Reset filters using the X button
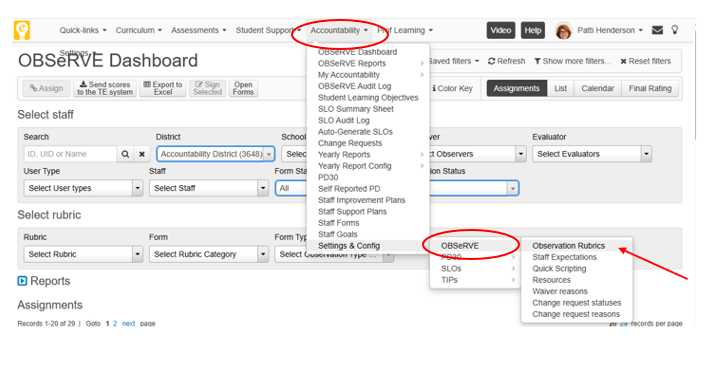This screenshot has height=371, width=704. click(646, 61)
